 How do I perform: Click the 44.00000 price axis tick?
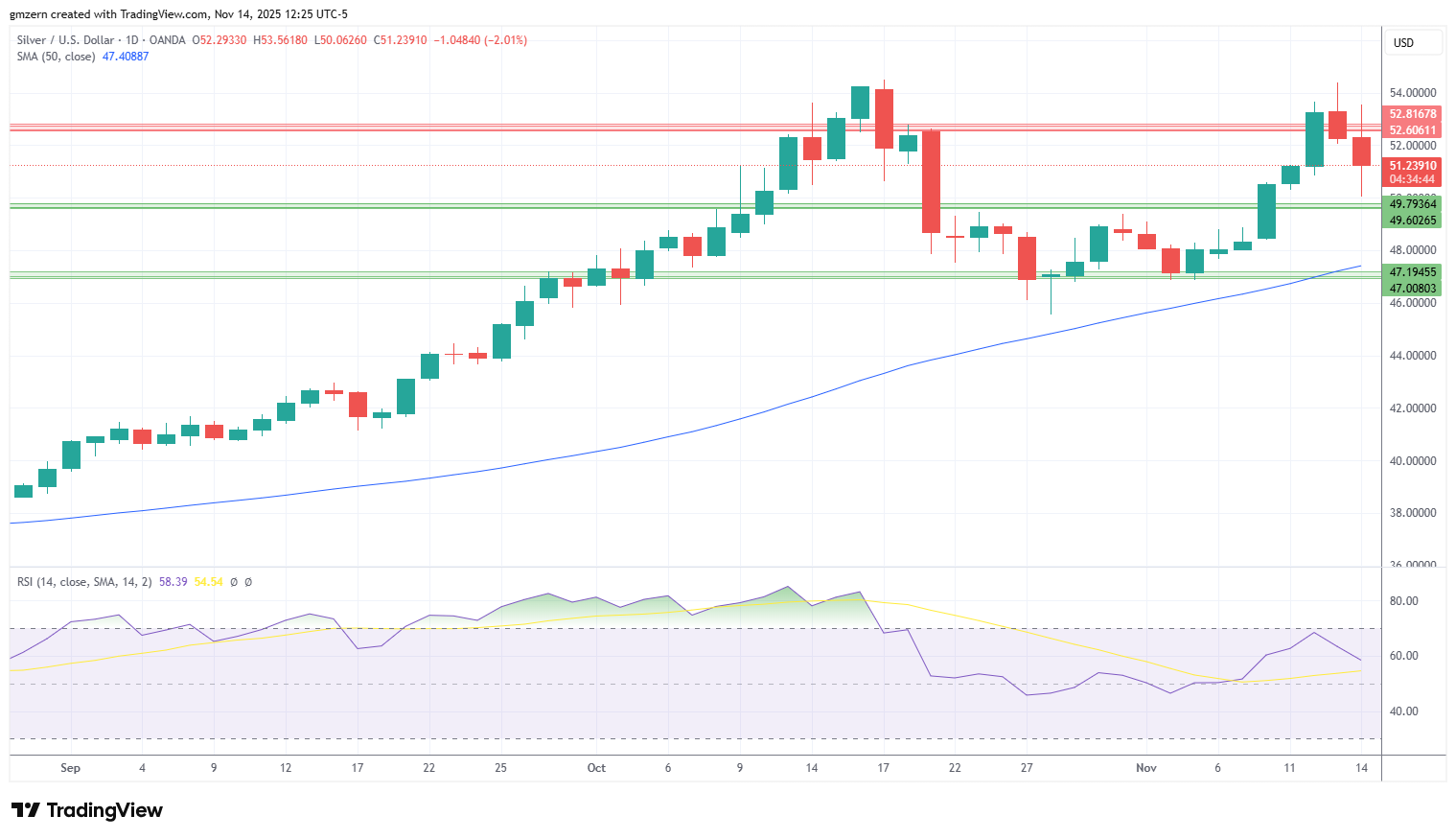[x=1413, y=356]
